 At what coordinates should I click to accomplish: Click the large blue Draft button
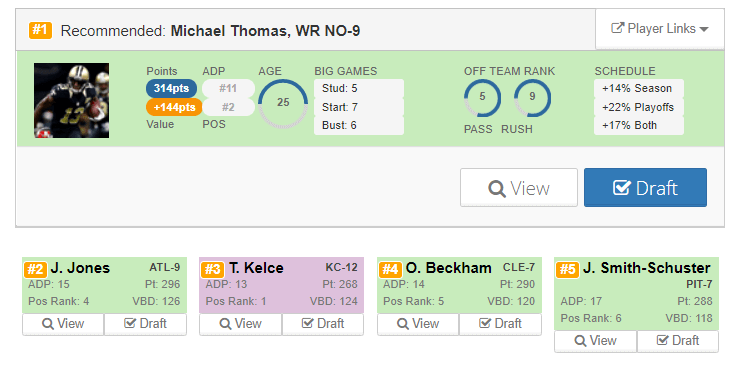click(x=645, y=188)
